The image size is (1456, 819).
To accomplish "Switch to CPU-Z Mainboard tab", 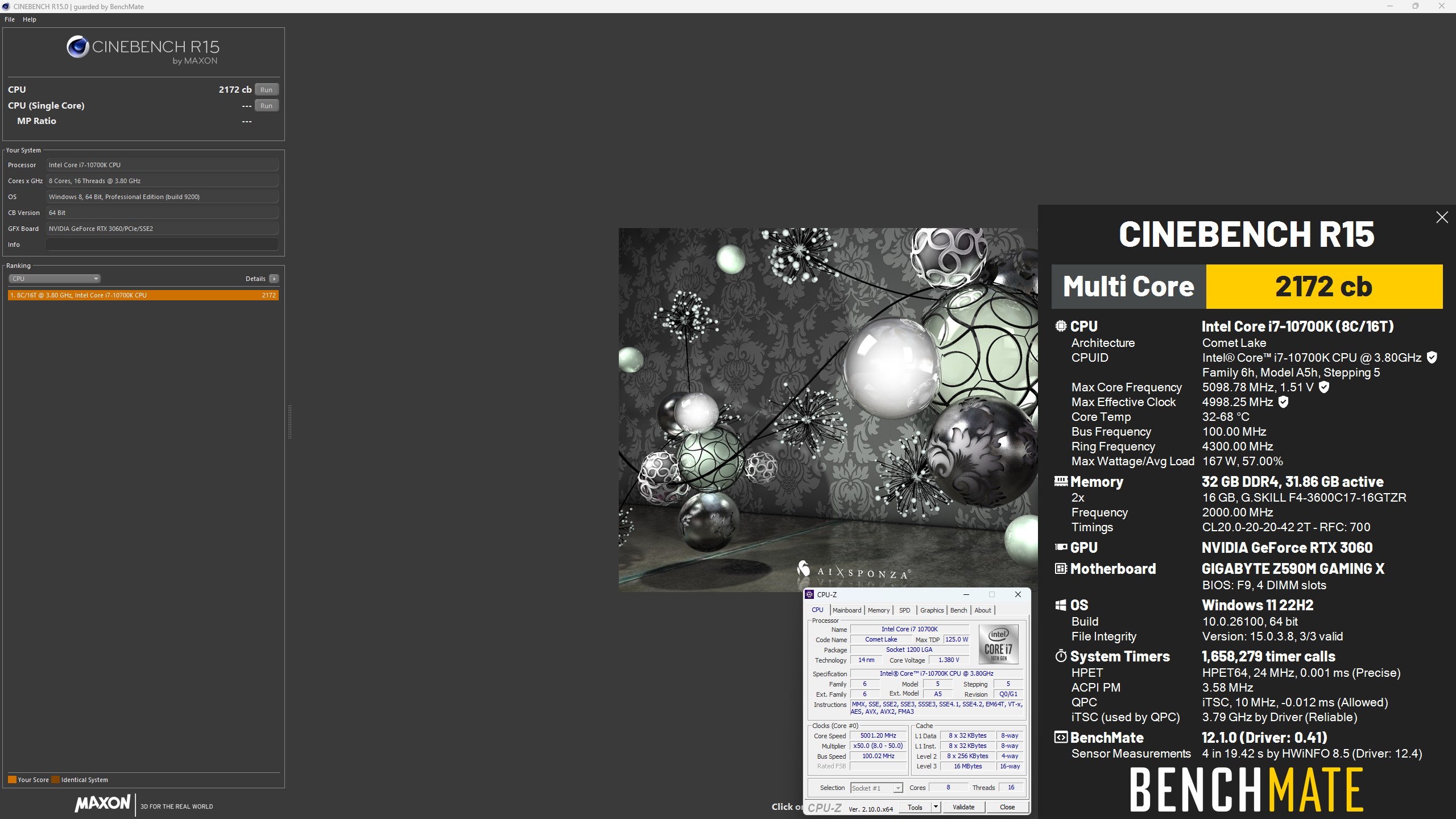I will pos(847,610).
